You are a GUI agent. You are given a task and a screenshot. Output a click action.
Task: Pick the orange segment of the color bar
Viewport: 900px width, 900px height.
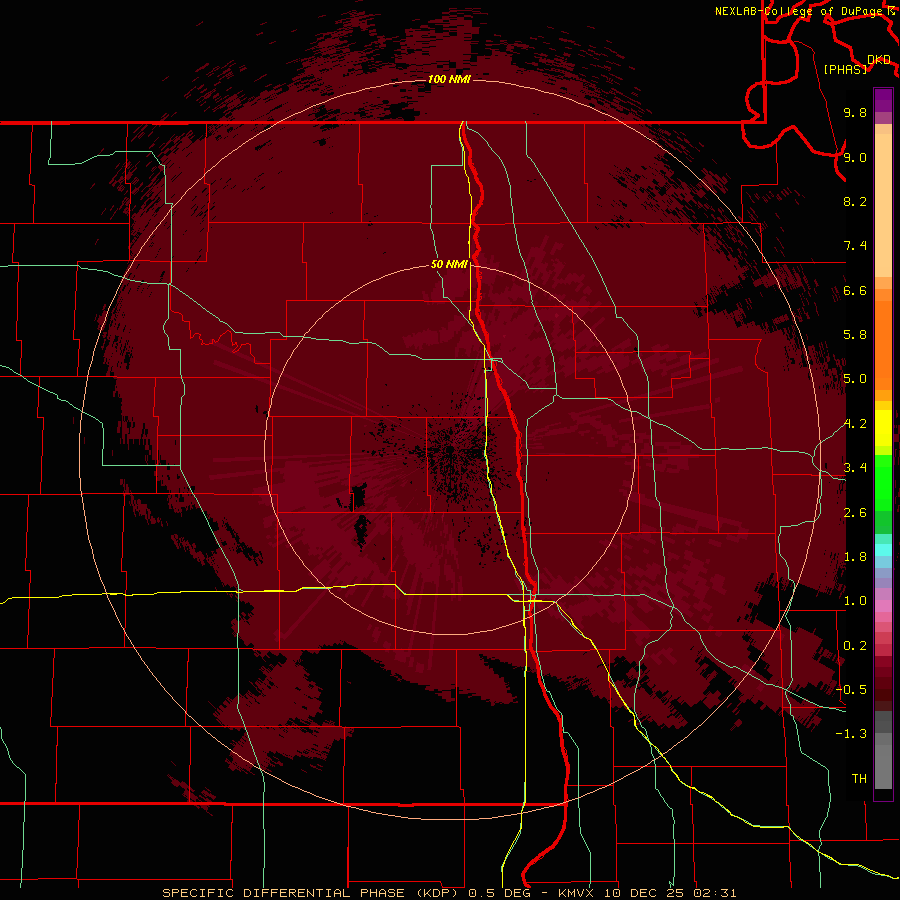pos(883,346)
